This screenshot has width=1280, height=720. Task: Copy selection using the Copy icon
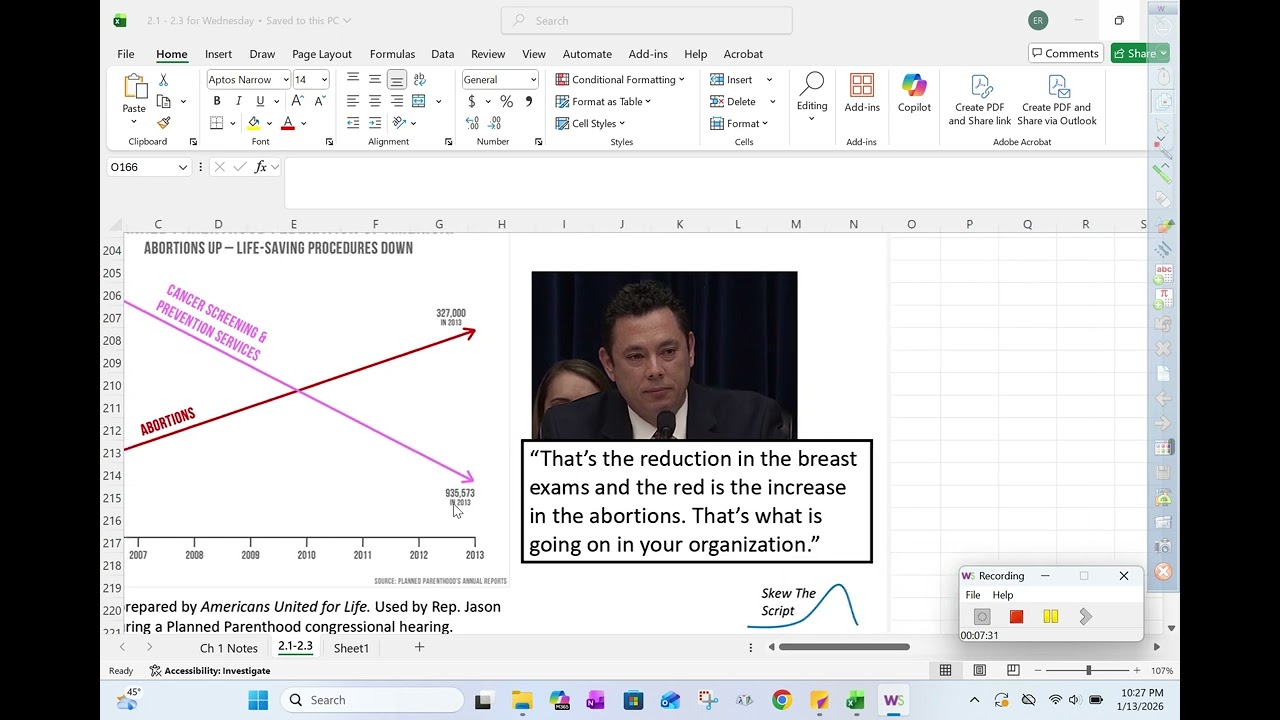pyautogui.click(x=163, y=101)
